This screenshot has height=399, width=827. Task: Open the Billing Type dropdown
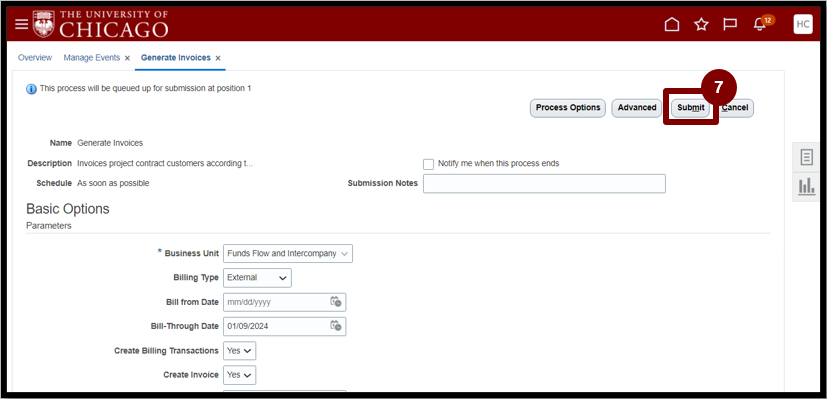[x=257, y=278]
